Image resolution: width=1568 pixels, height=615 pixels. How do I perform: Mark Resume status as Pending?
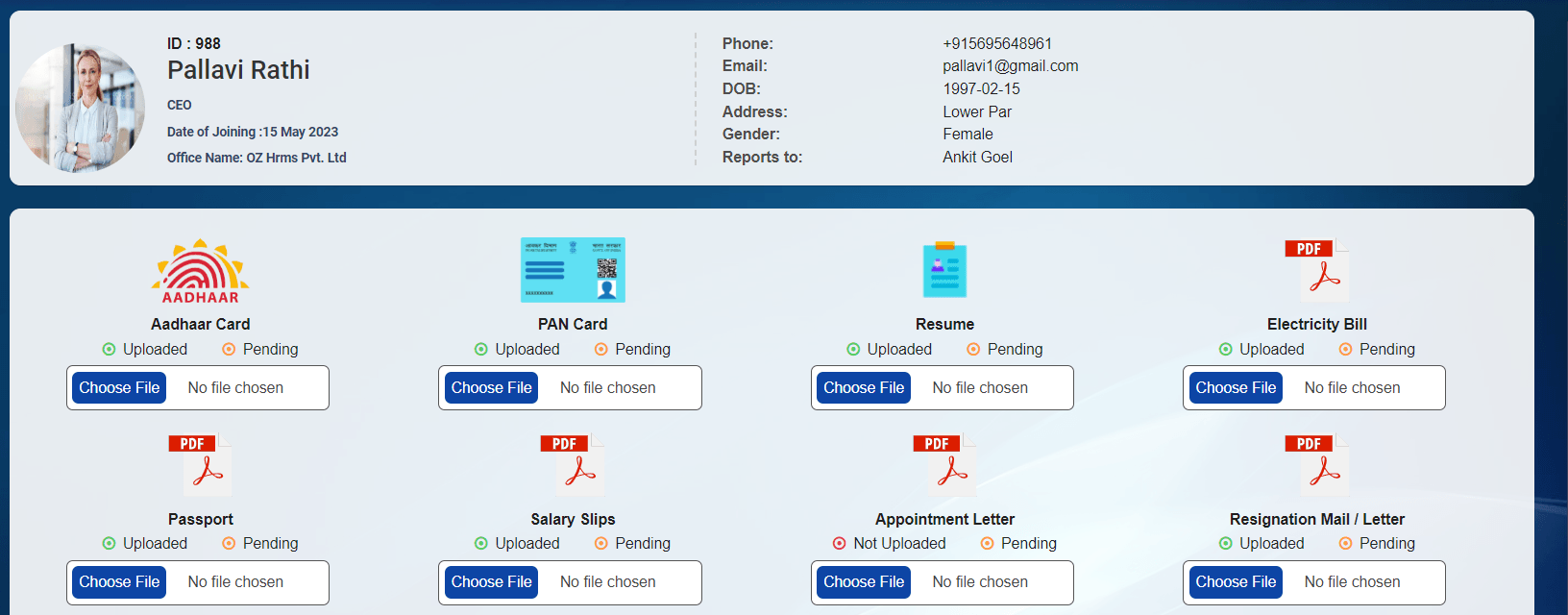click(x=973, y=350)
